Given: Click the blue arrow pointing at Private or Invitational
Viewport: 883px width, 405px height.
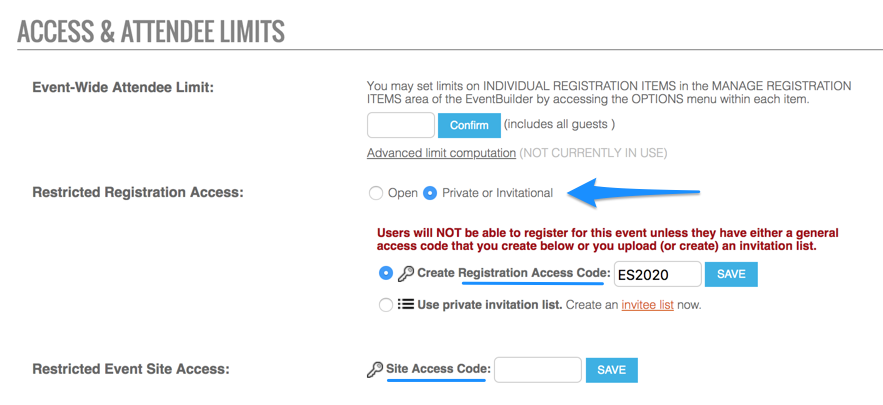Looking at the screenshot, I should [633, 193].
